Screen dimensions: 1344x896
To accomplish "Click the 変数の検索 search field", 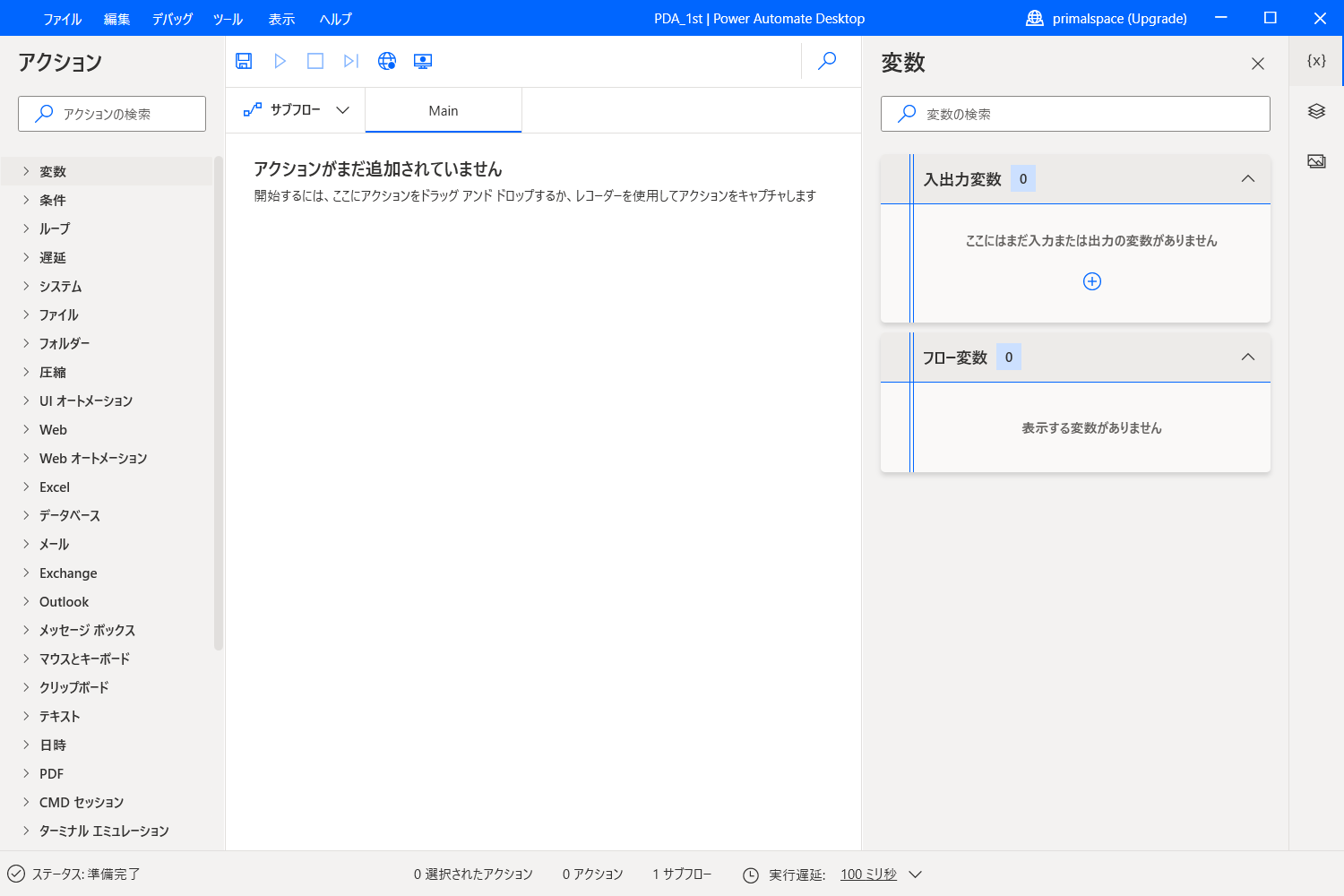I will [x=1075, y=114].
